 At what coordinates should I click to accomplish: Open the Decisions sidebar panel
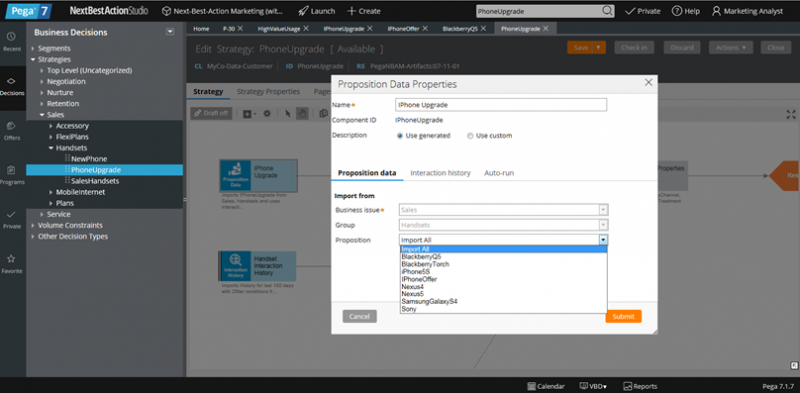point(12,86)
